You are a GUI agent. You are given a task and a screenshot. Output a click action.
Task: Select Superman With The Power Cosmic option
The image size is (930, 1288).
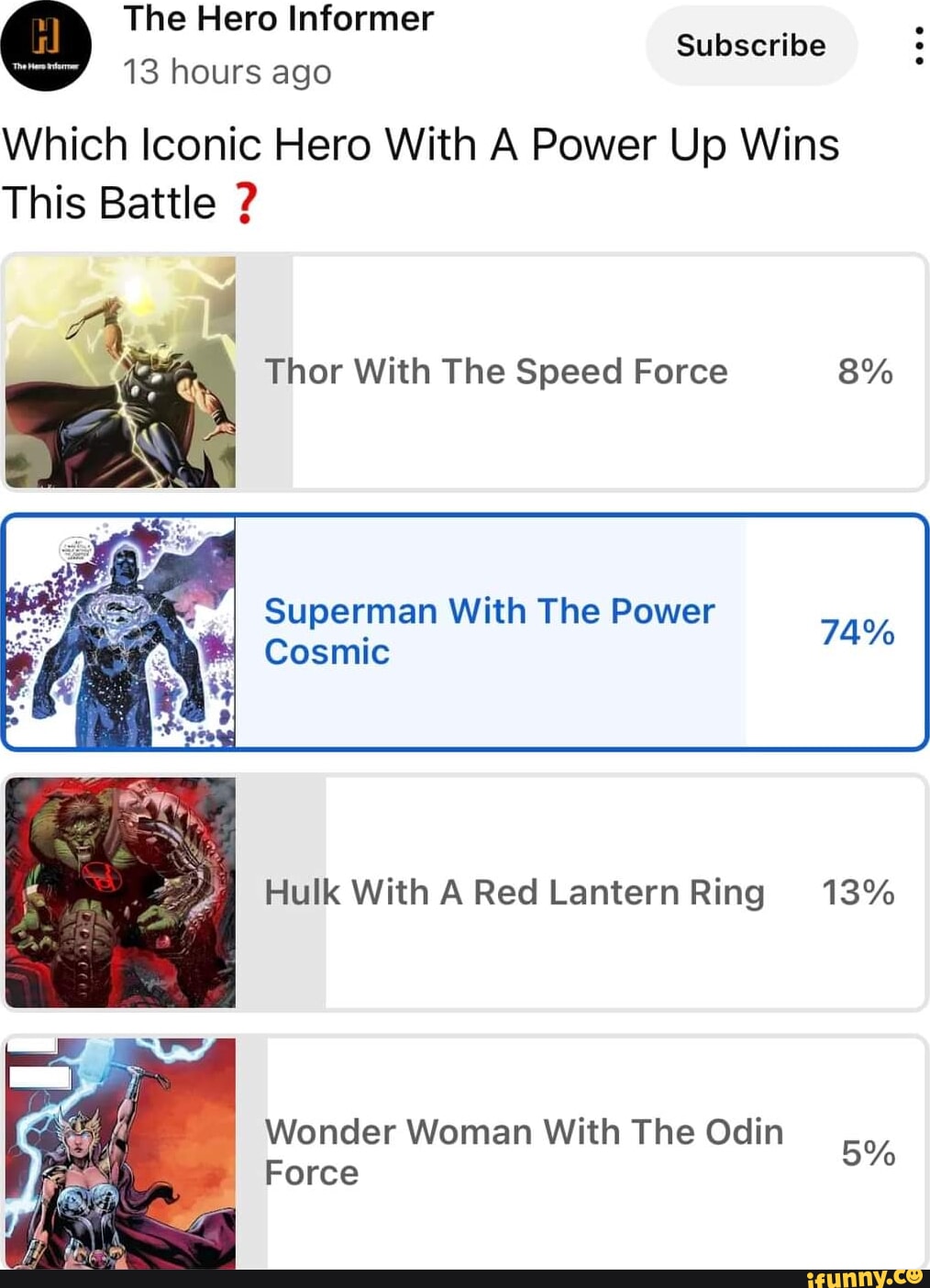coord(489,631)
